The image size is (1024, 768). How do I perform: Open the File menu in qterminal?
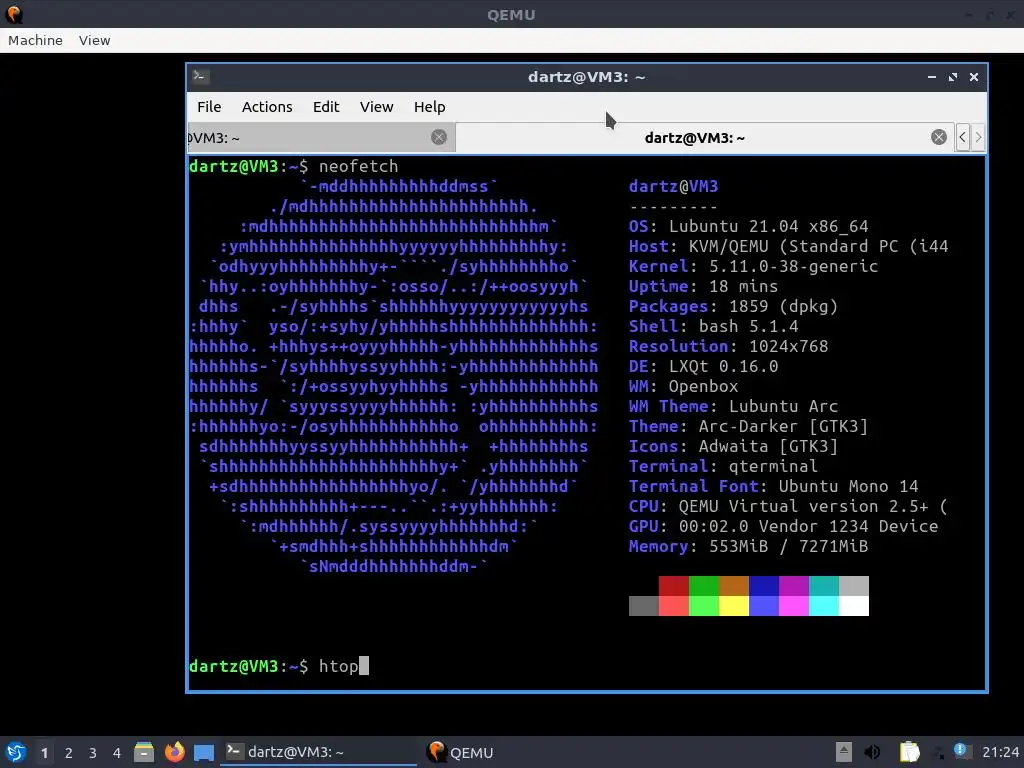click(209, 106)
